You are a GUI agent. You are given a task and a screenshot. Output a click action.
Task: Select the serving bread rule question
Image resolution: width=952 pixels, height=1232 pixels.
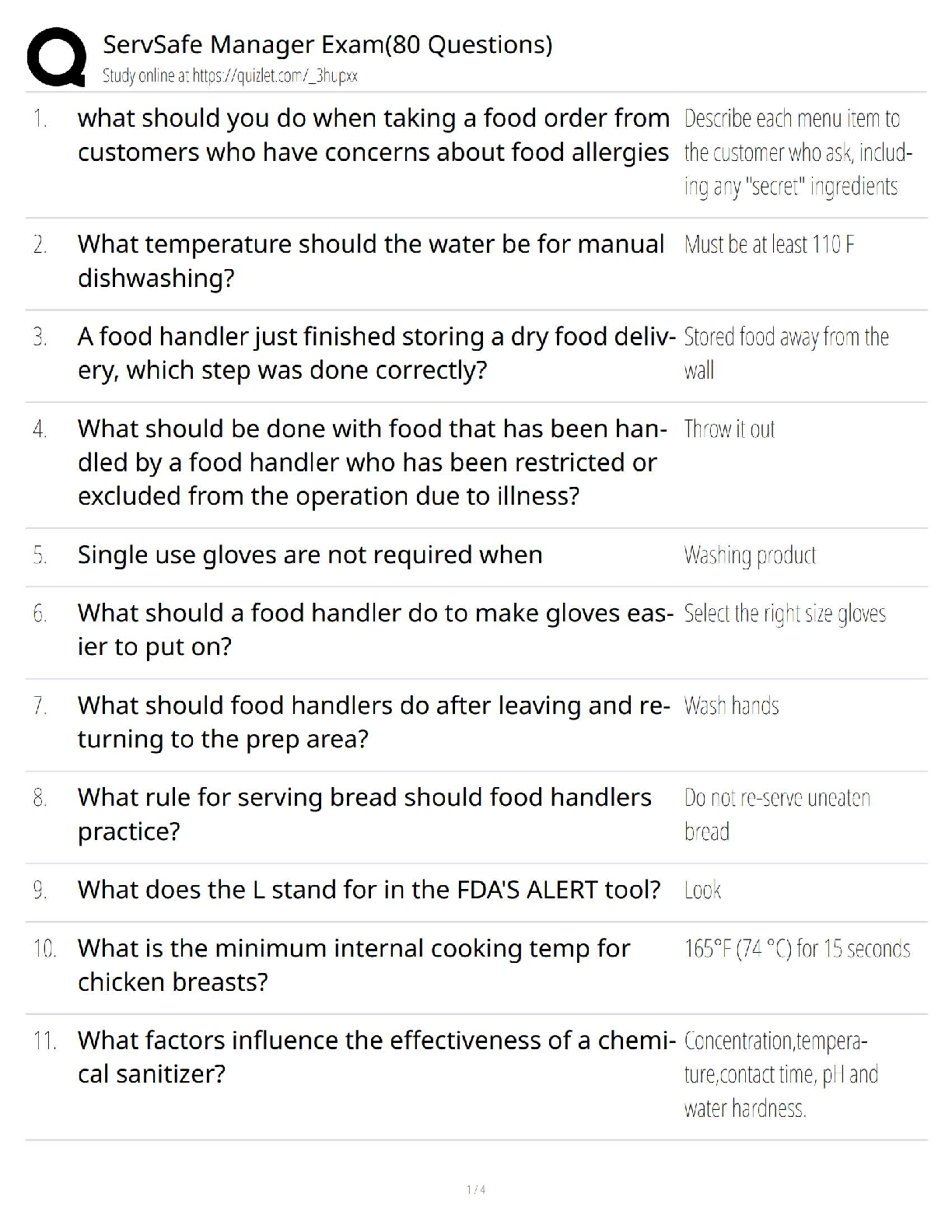click(364, 814)
